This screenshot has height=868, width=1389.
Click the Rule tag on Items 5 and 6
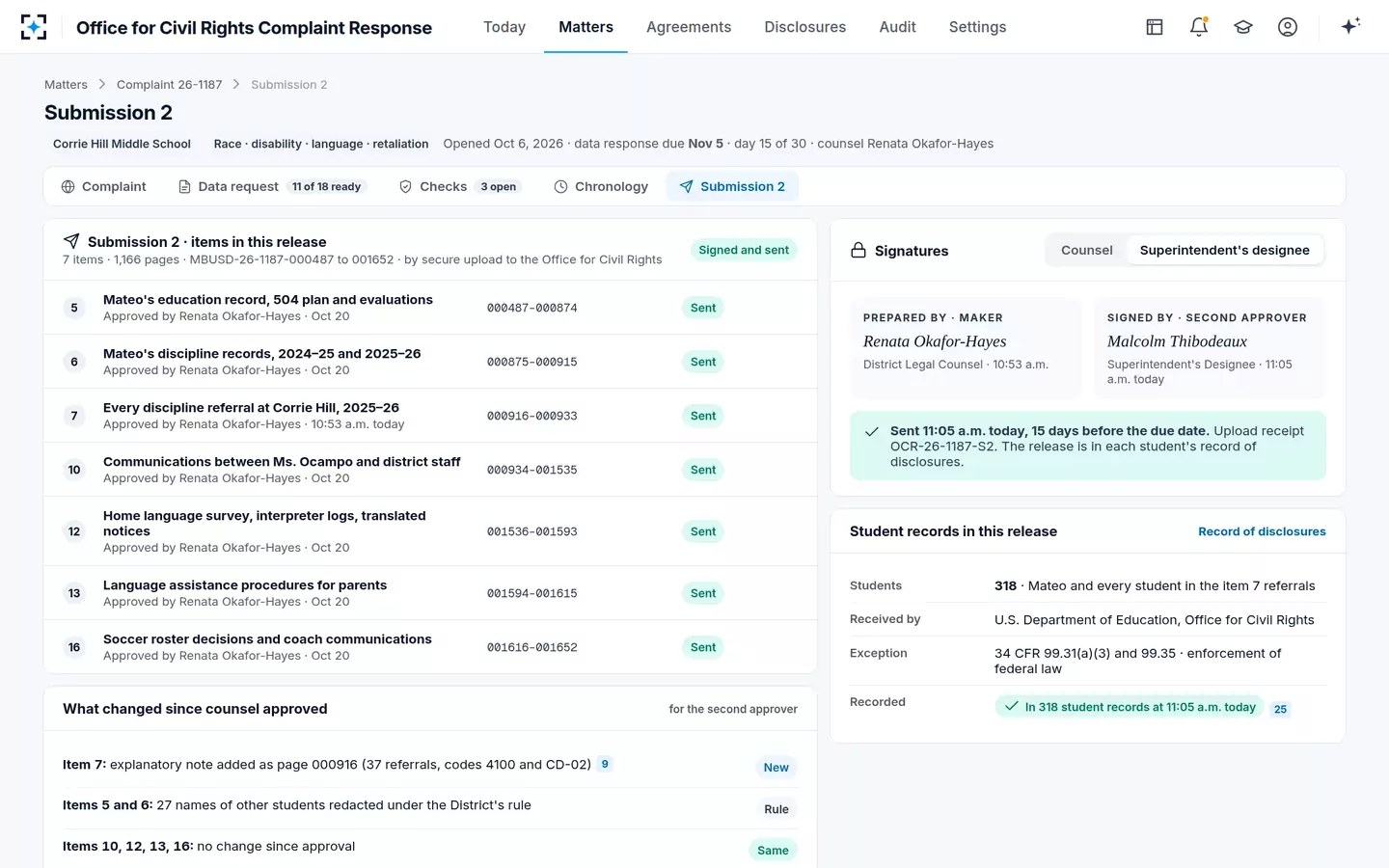pyautogui.click(x=776, y=809)
